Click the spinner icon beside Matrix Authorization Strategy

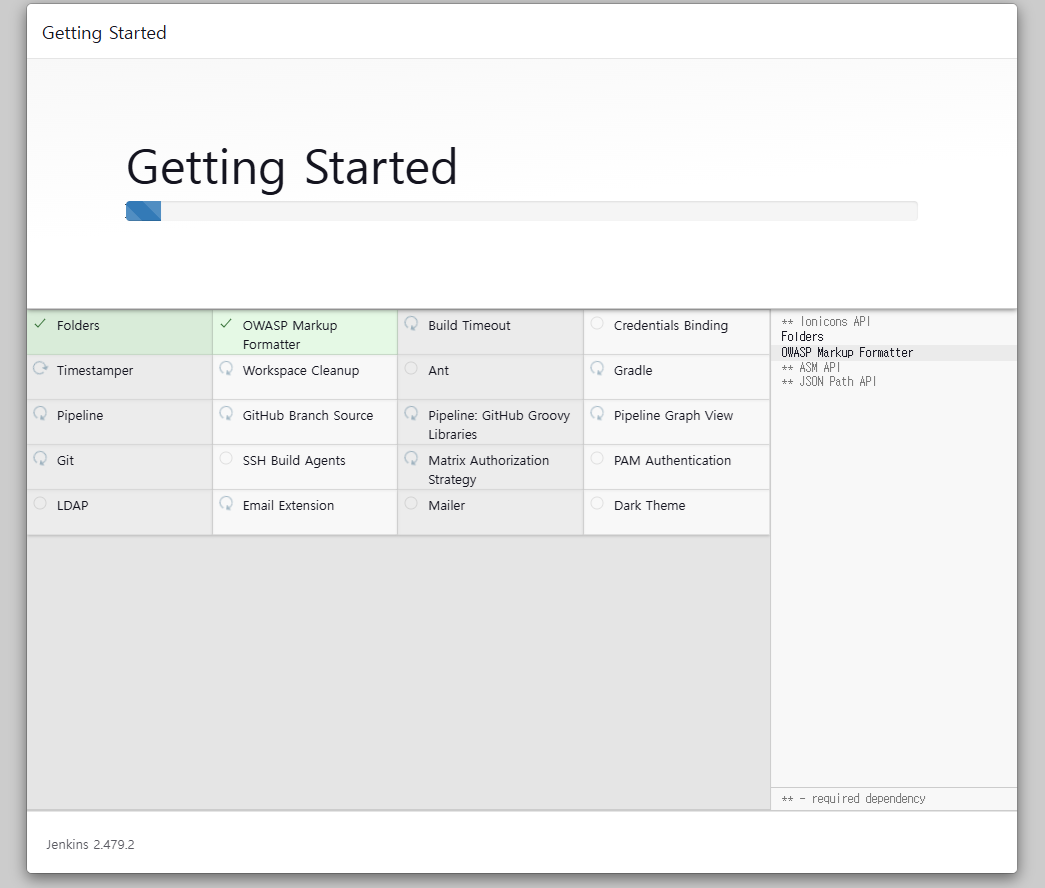(x=411, y=459)
